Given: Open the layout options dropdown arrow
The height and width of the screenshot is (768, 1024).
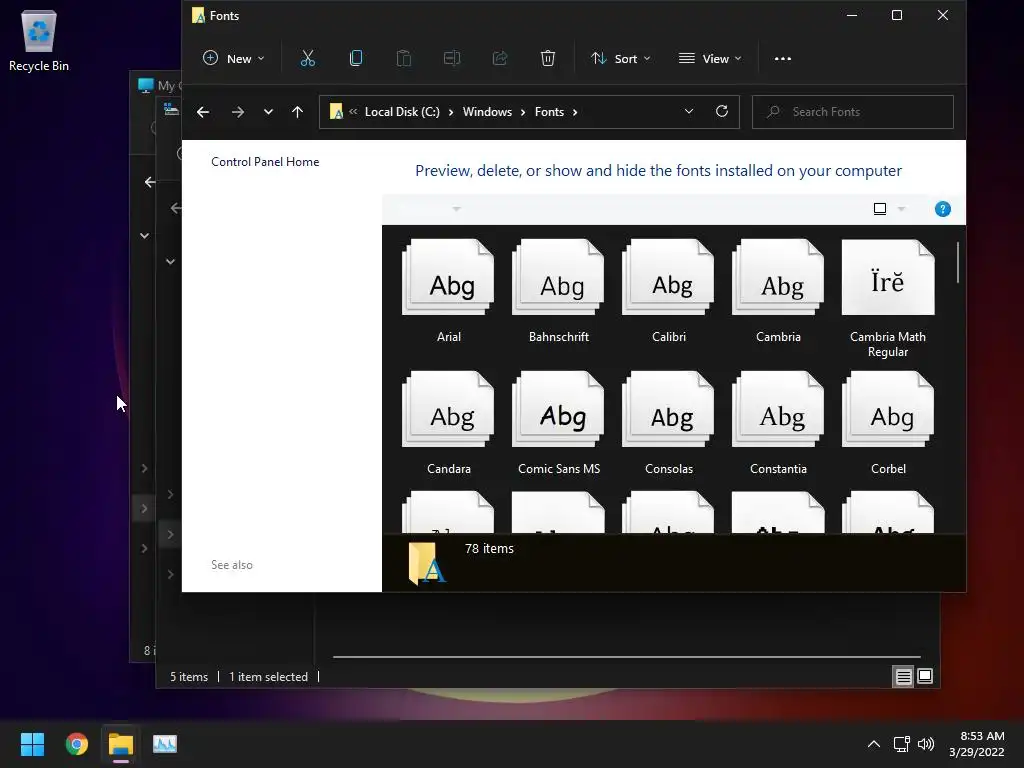Looking at the screenshot, I should tap(901, 209).
